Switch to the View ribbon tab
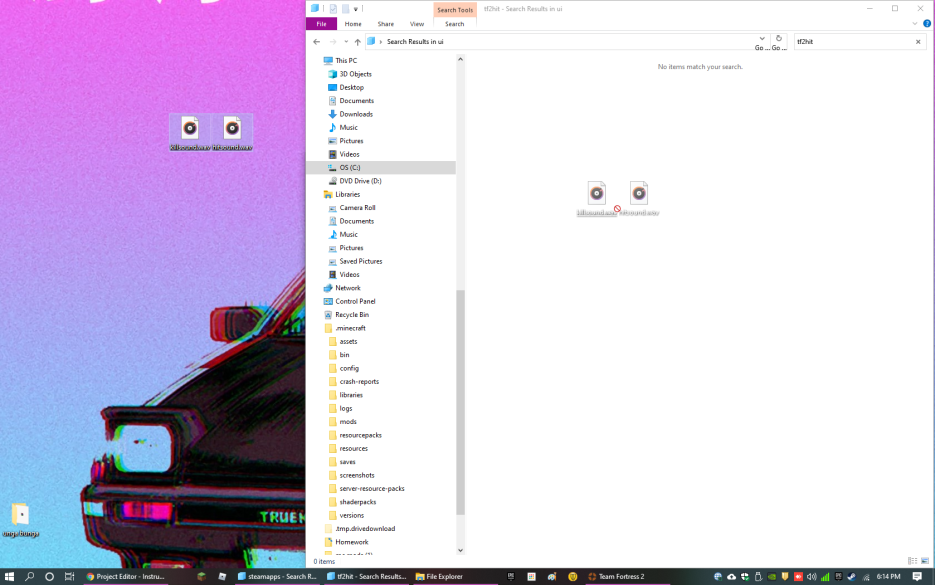 point(417,23)
